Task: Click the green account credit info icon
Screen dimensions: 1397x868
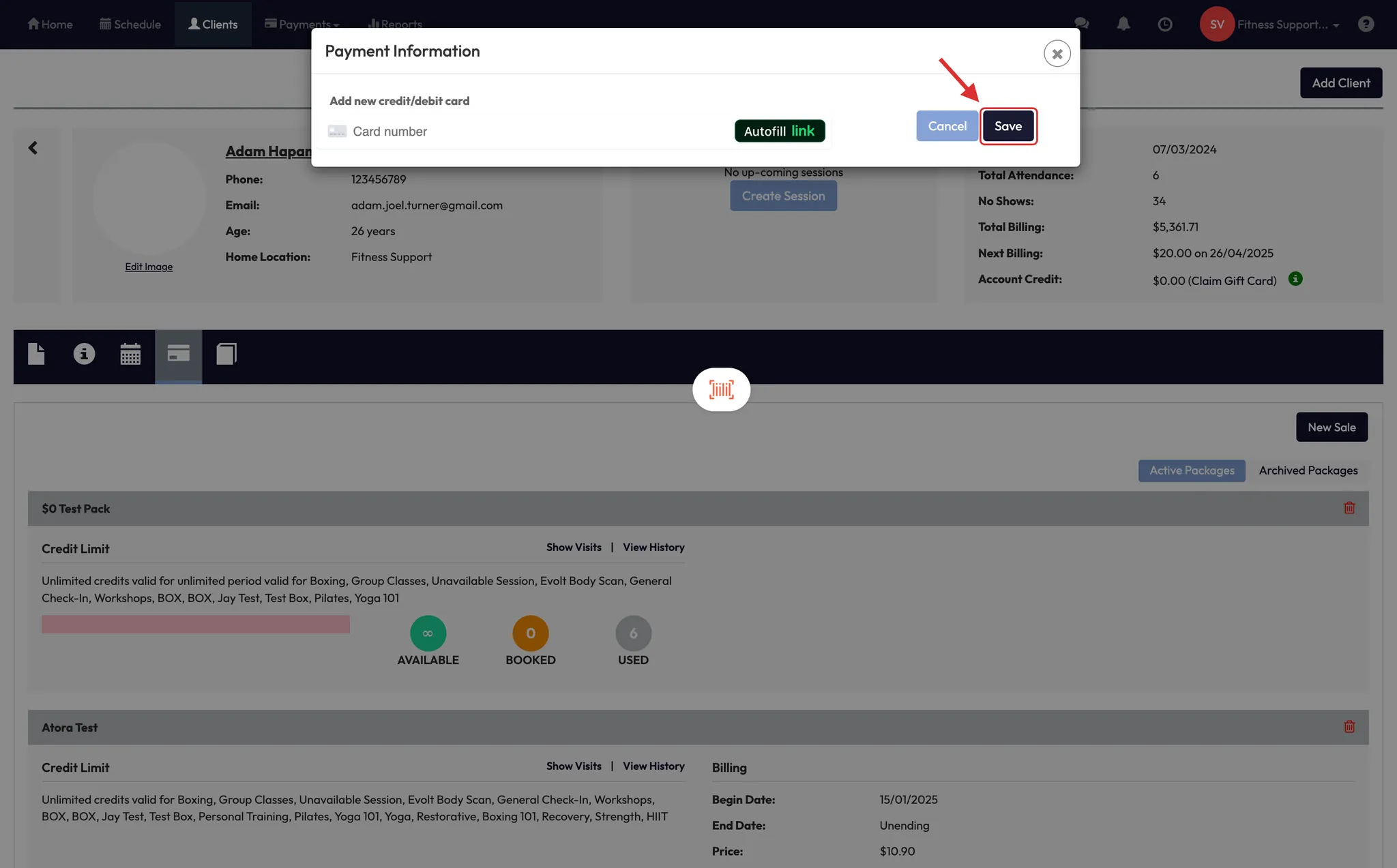Action: coord(1295,279)
